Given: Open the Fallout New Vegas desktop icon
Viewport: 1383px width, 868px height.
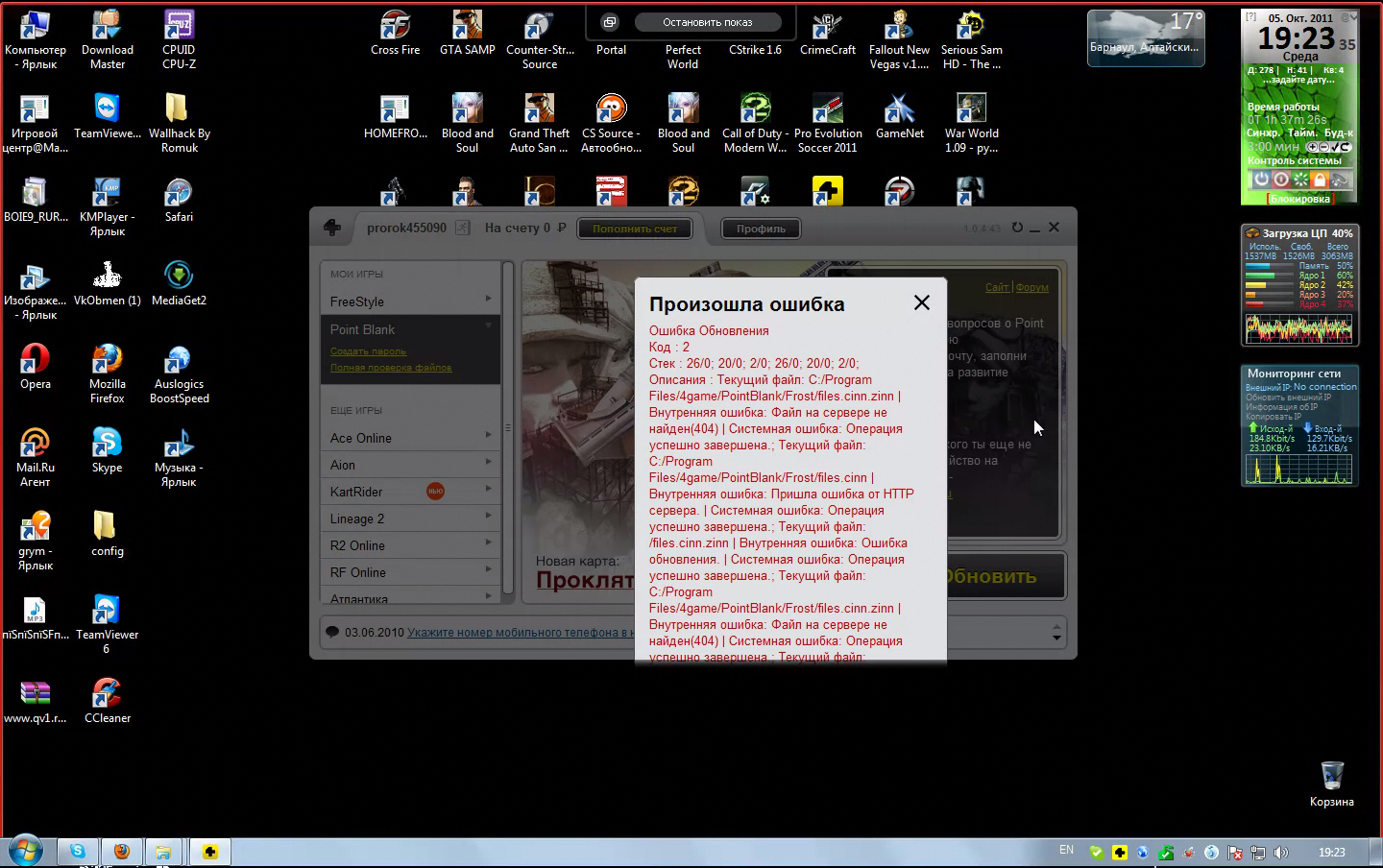Looking at the screenshot, I should pos(899,40).
